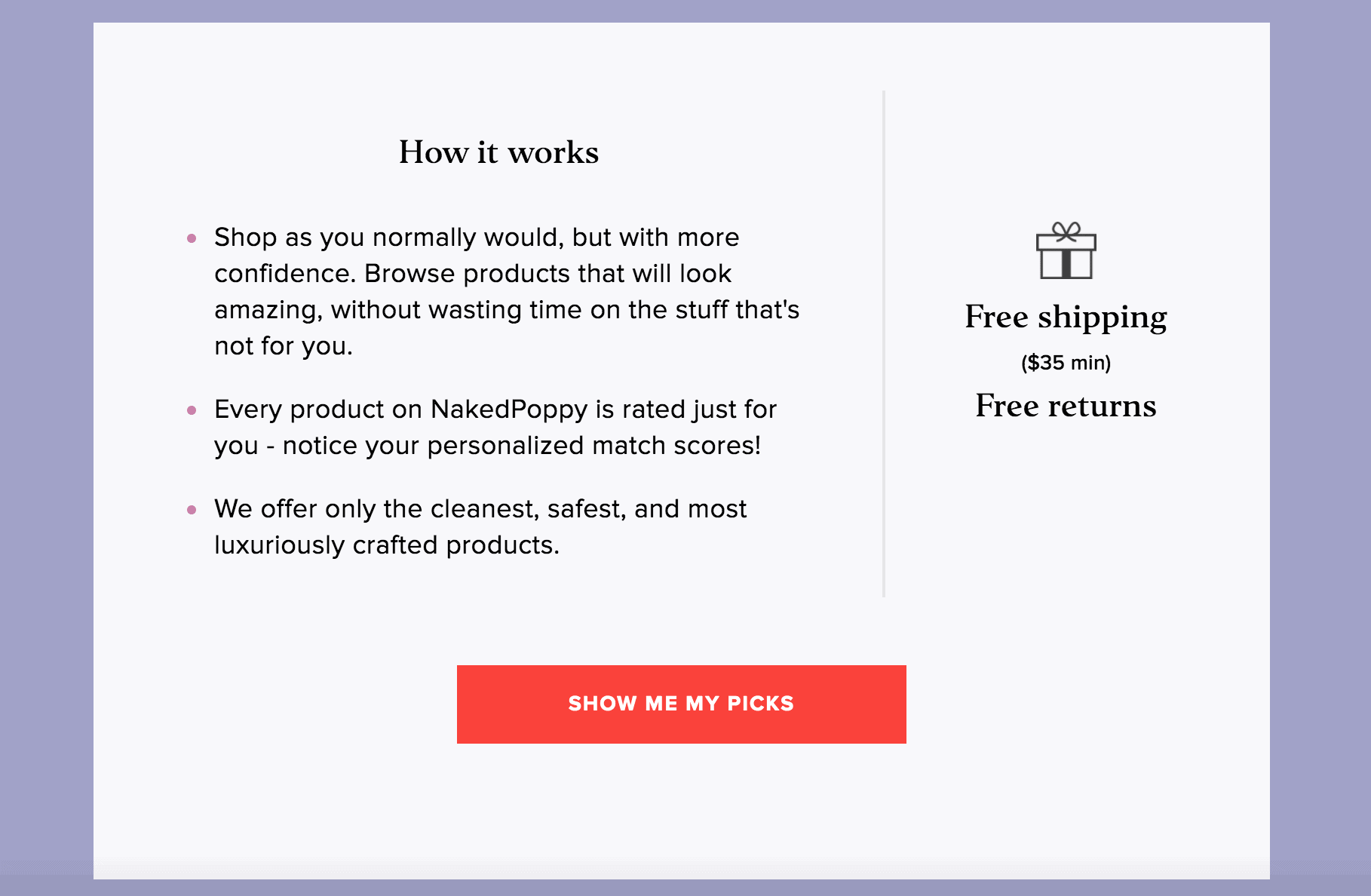Select the third pink bullet point
1371x896 pixels.
tap(192, 510)
